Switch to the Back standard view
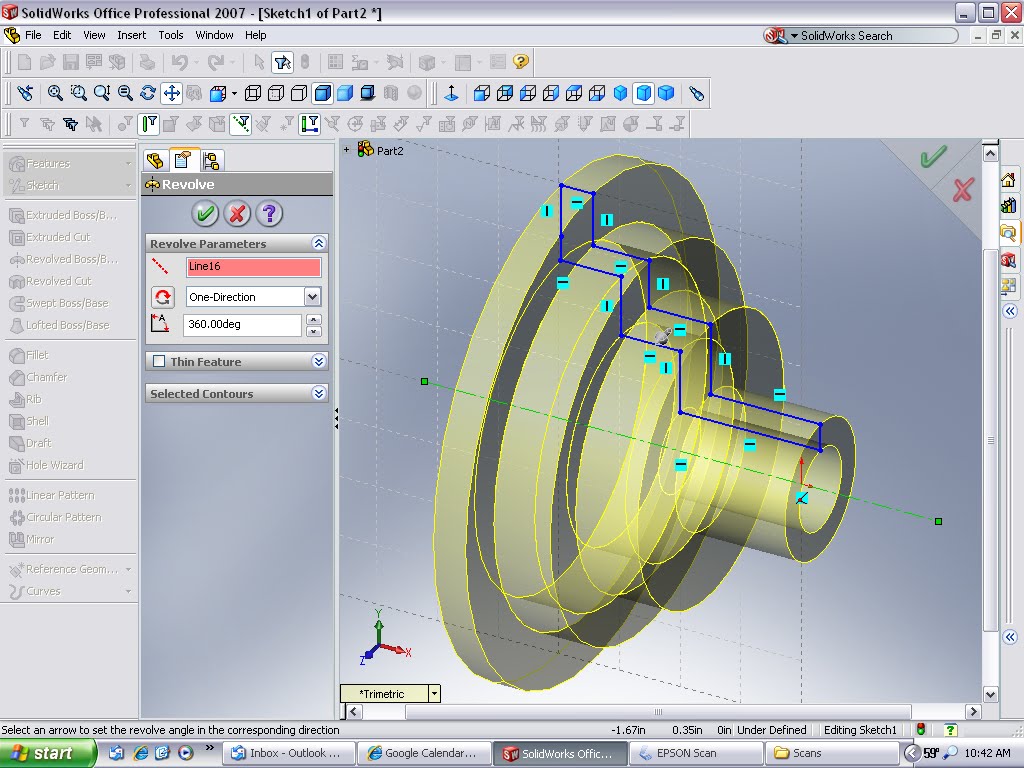 505,93
